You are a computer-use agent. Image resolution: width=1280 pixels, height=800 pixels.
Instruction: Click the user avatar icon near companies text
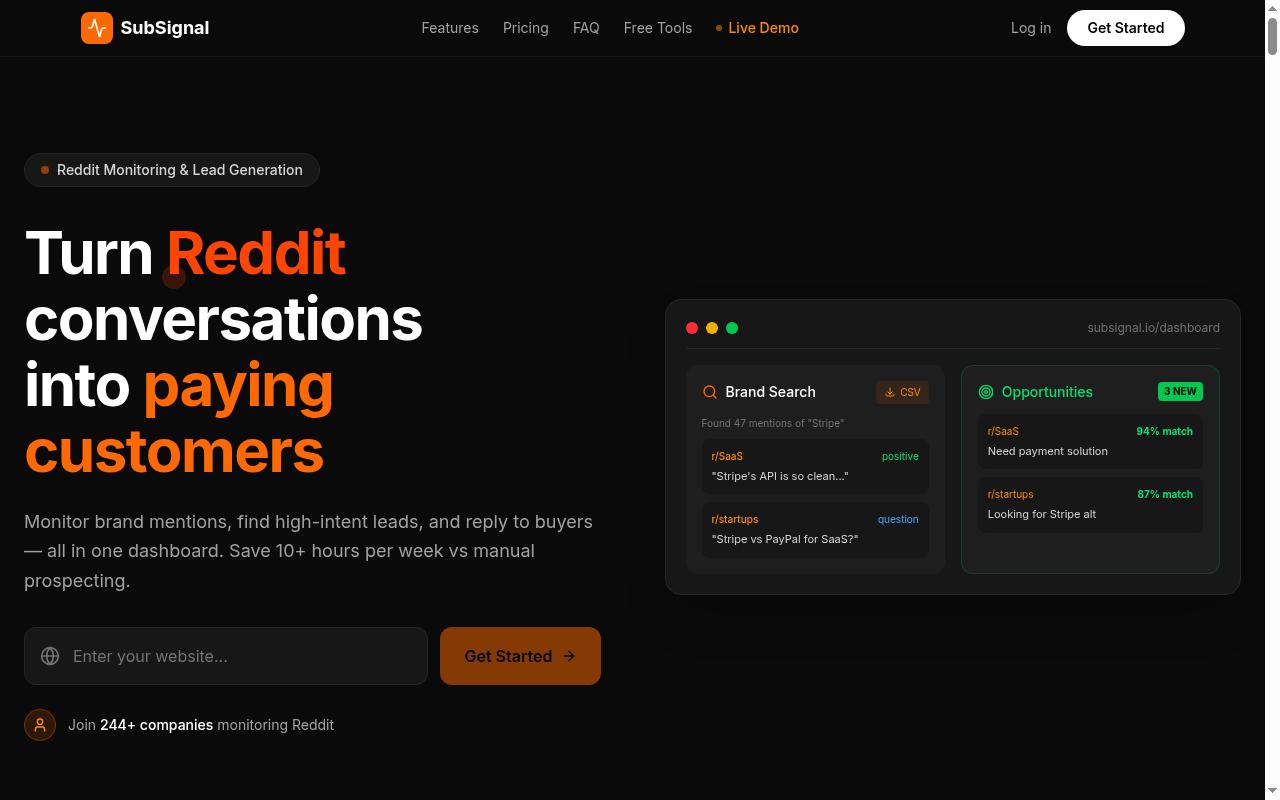40,725
